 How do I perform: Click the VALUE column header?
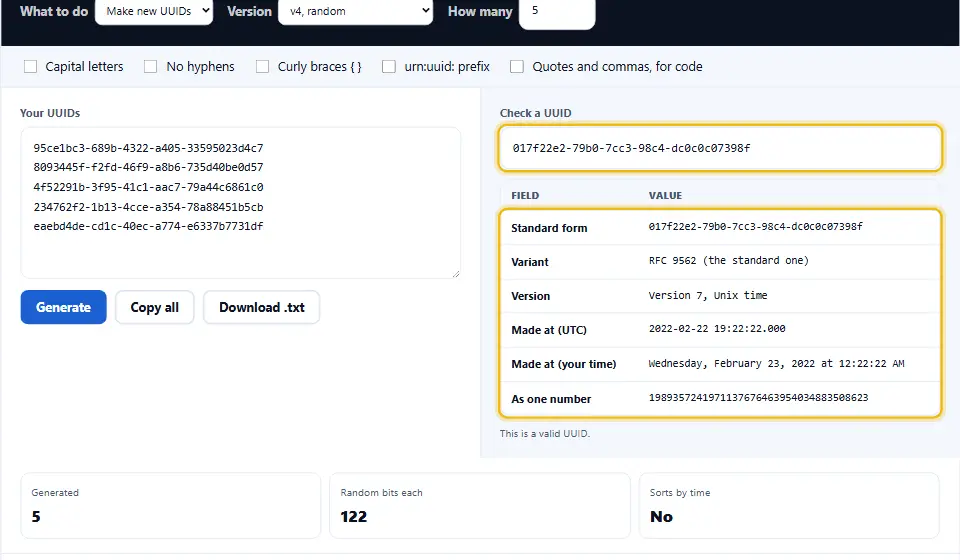coord(666,196)
